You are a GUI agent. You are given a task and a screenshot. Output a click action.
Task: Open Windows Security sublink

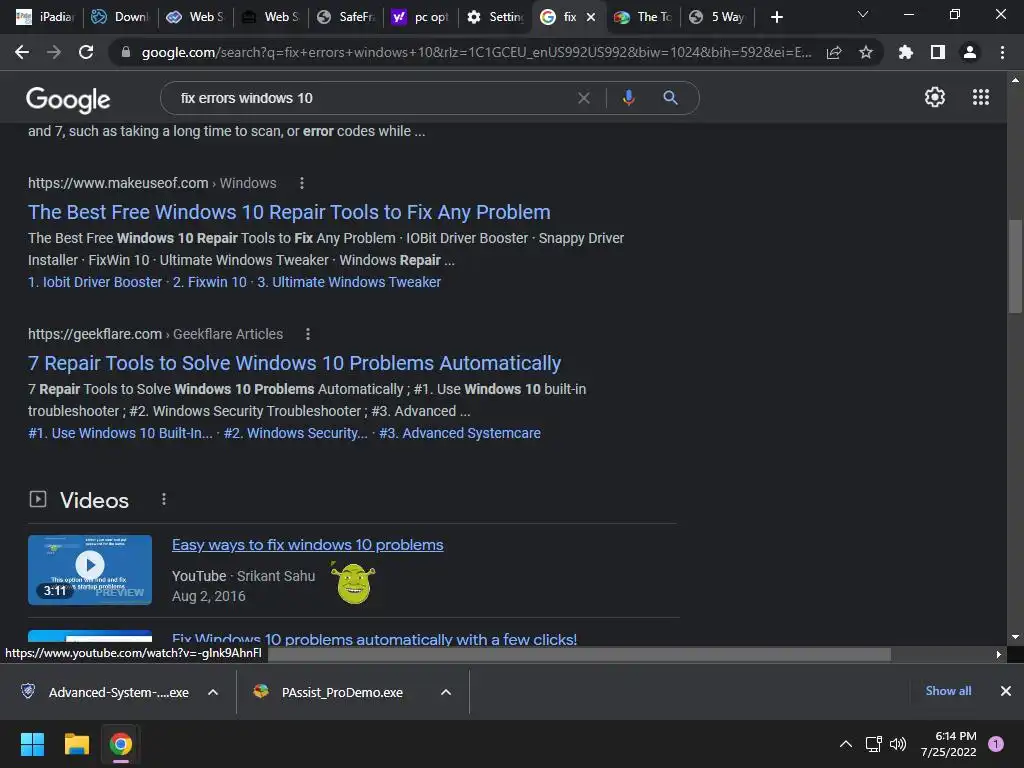[295, 433]
